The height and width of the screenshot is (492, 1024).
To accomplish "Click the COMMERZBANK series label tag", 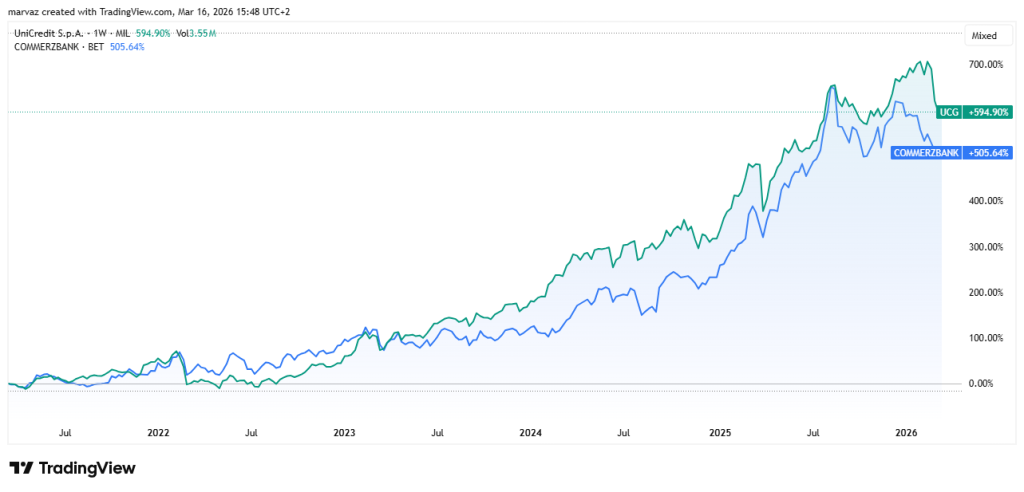I will tap(925, 153).
